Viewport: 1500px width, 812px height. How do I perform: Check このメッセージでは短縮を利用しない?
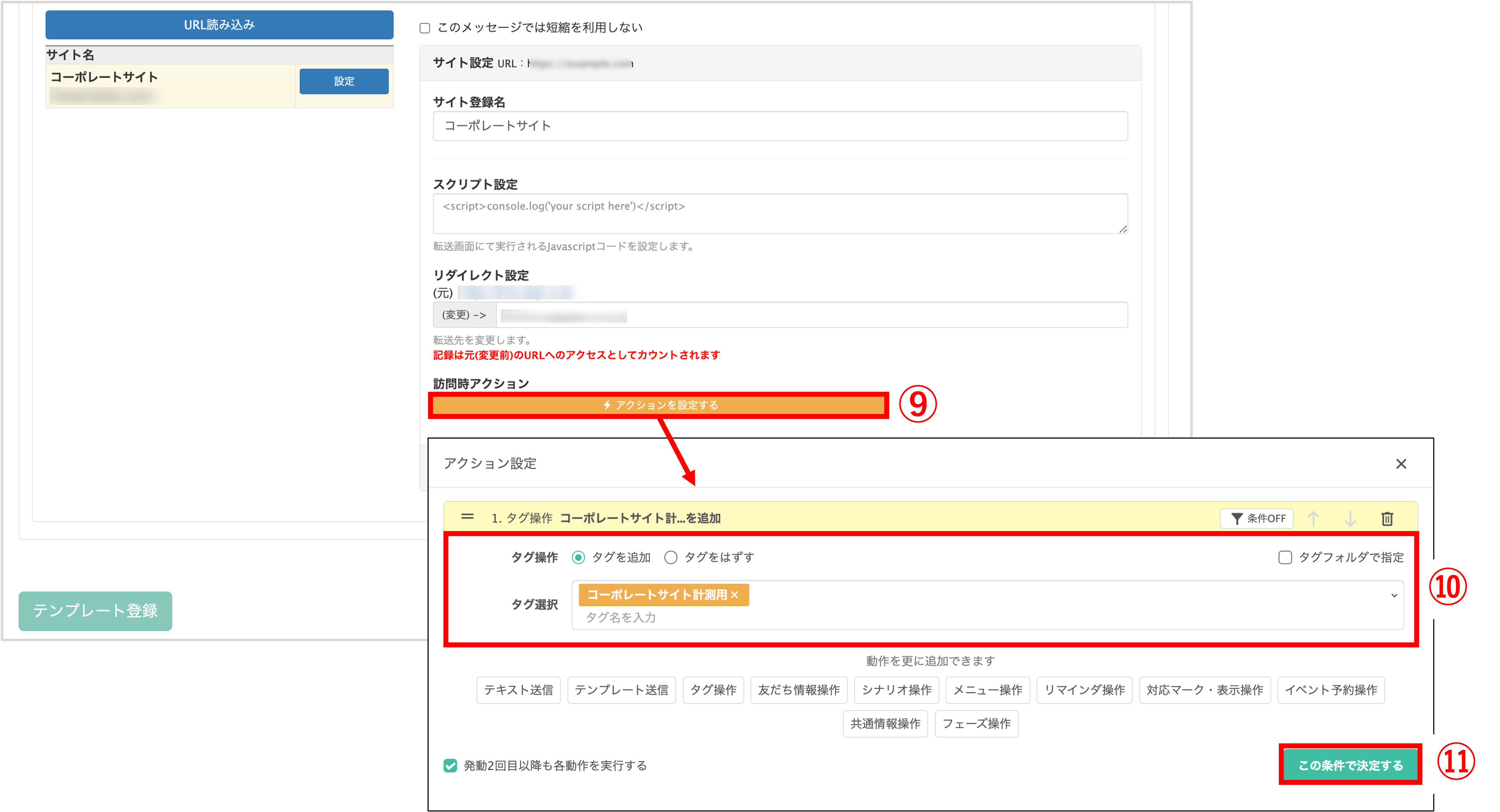425,28
